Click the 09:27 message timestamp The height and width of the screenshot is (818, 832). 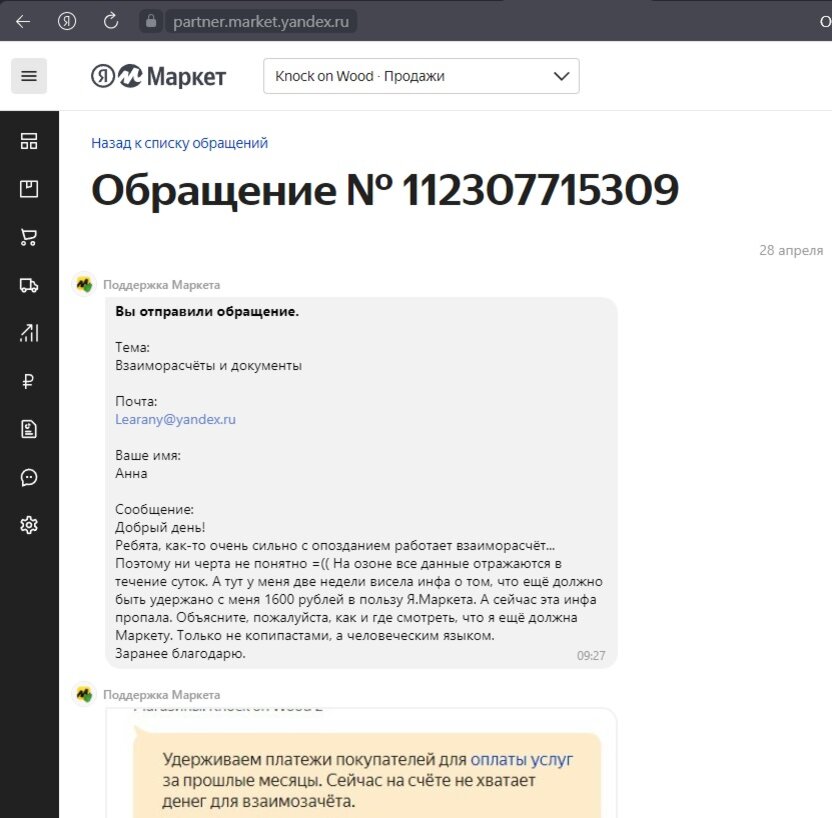coord(591,656)
